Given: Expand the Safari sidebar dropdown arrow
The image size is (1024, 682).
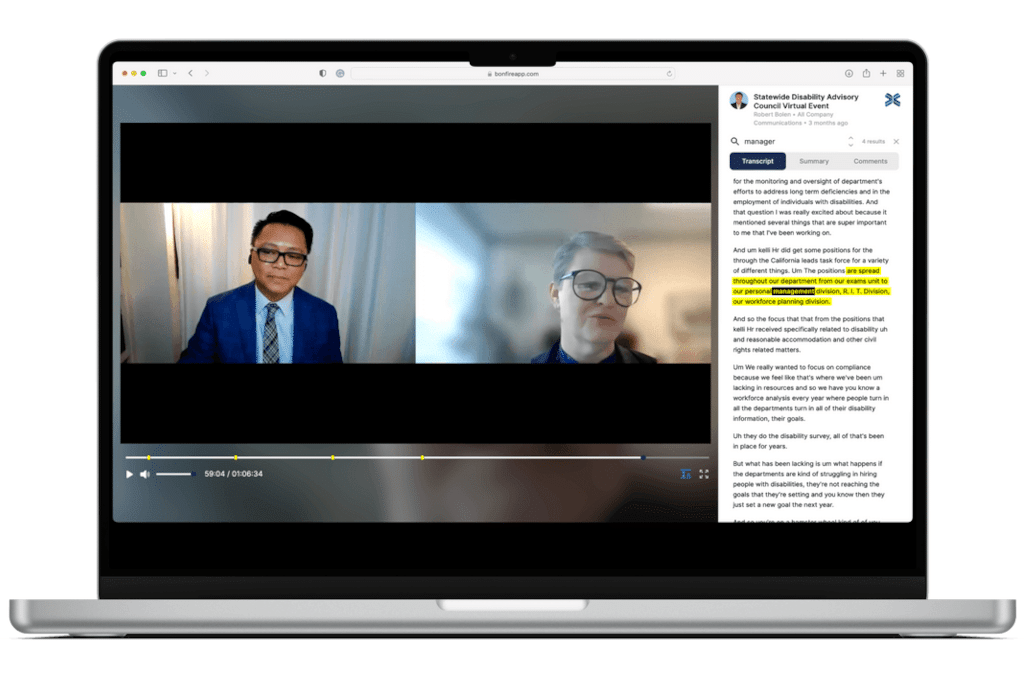Looking at the screenshot, I should [174, 73].
